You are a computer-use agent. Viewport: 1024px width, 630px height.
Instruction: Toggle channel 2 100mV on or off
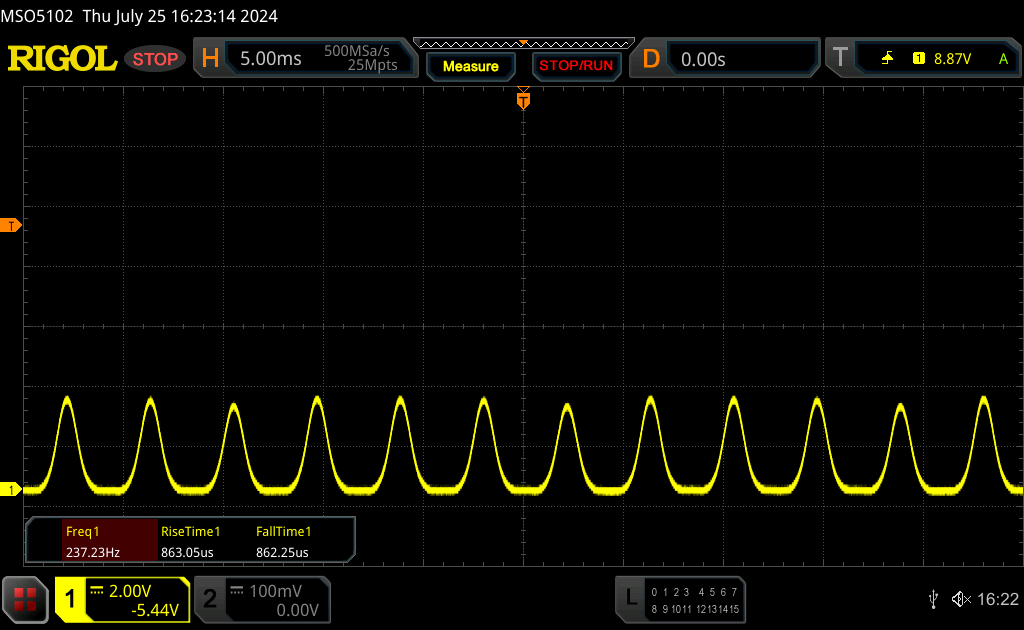point(263,599)
